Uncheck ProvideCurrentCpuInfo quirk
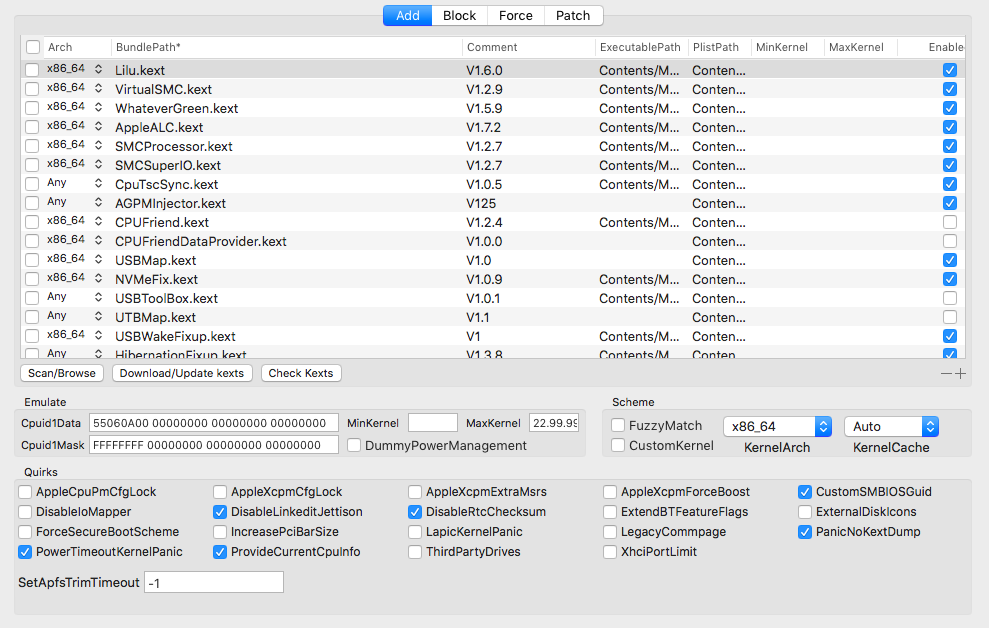Viewport: 989px width, 628px height. 219,552
